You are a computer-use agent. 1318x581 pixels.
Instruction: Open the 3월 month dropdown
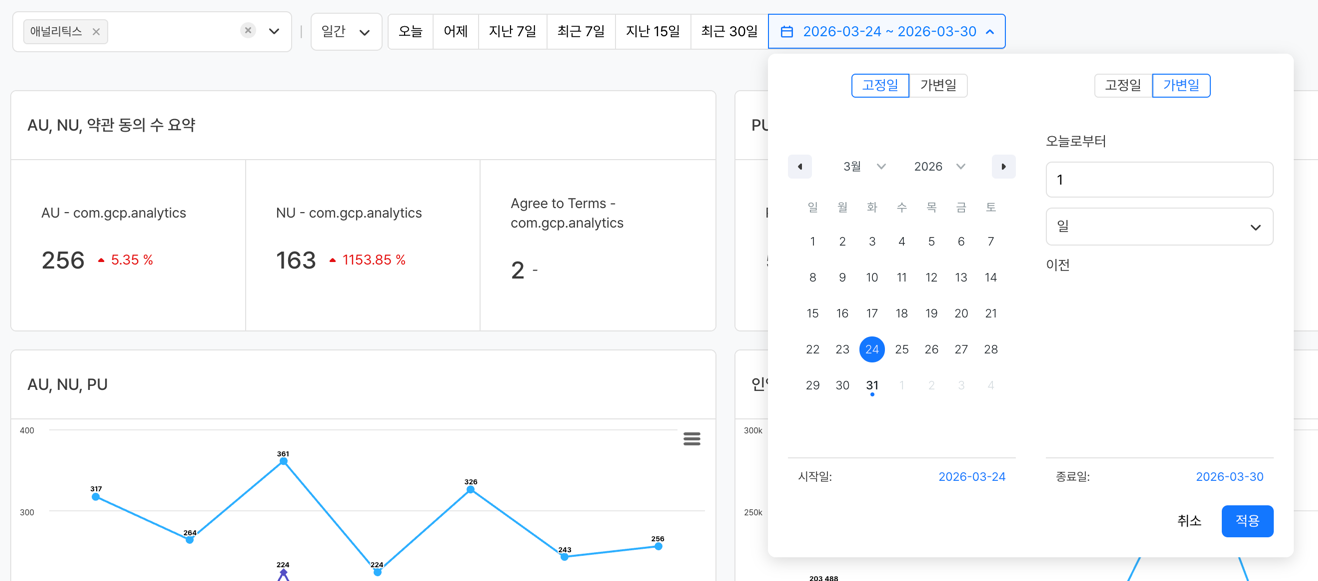[x=864, y=167]
